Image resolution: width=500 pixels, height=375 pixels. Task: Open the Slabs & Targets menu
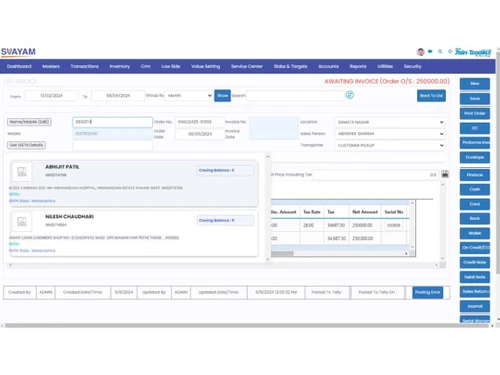pos(290,66)
